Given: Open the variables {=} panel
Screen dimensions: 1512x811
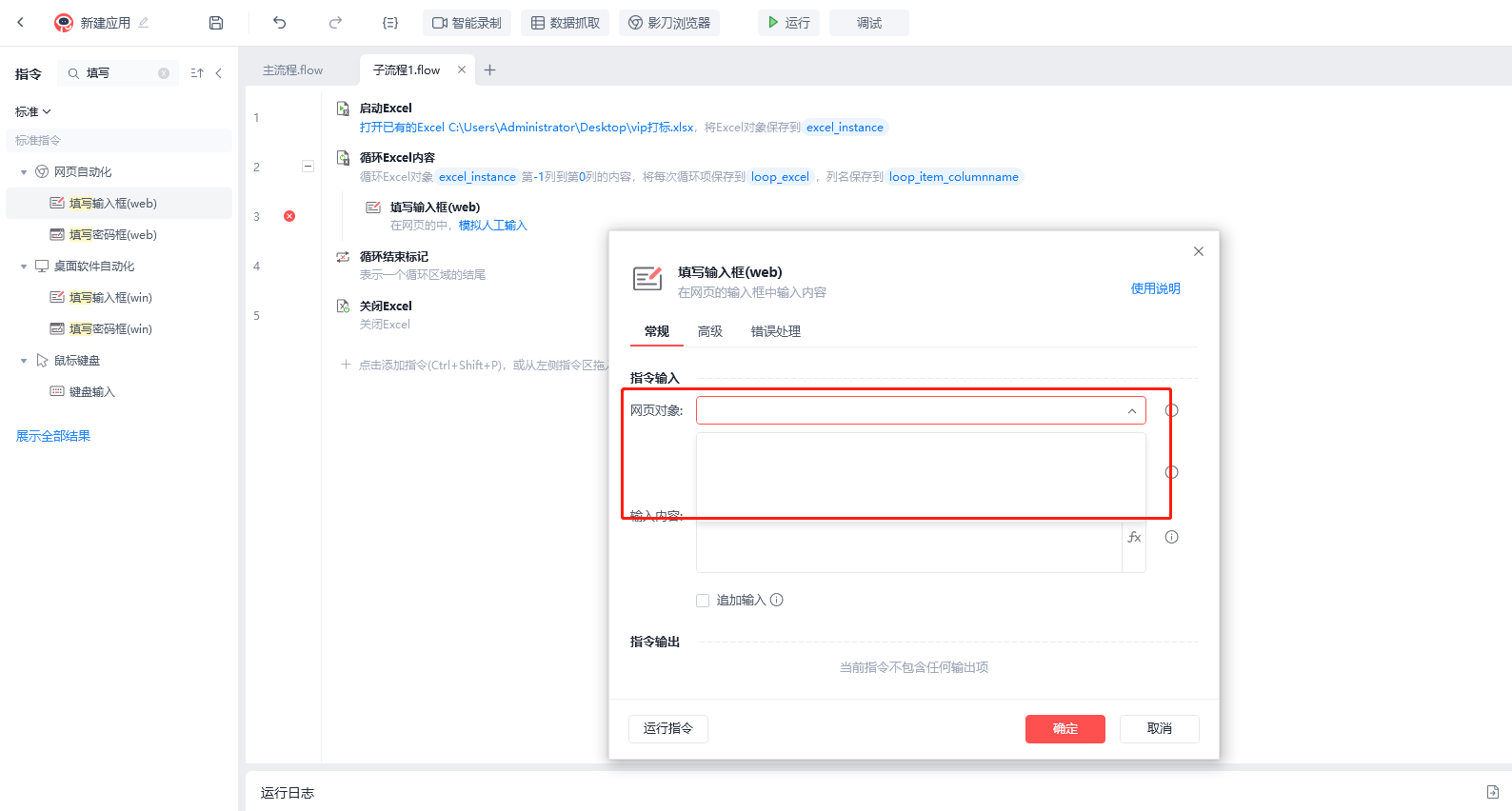Looking at the screenshot, I should click(390, 23).
